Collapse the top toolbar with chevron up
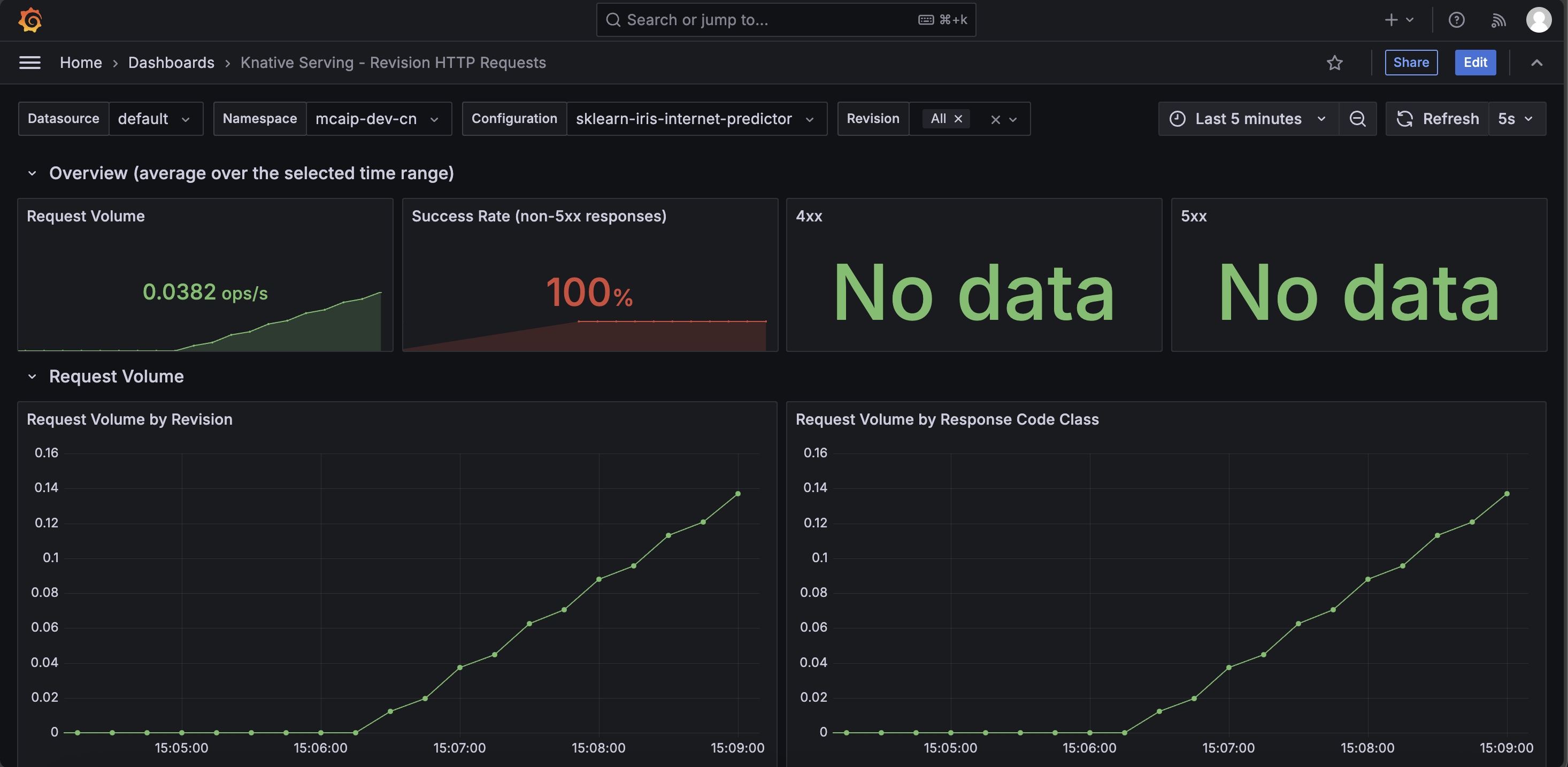The width and height of the screenshot is (1568, 767). [x=1536, y=63]
